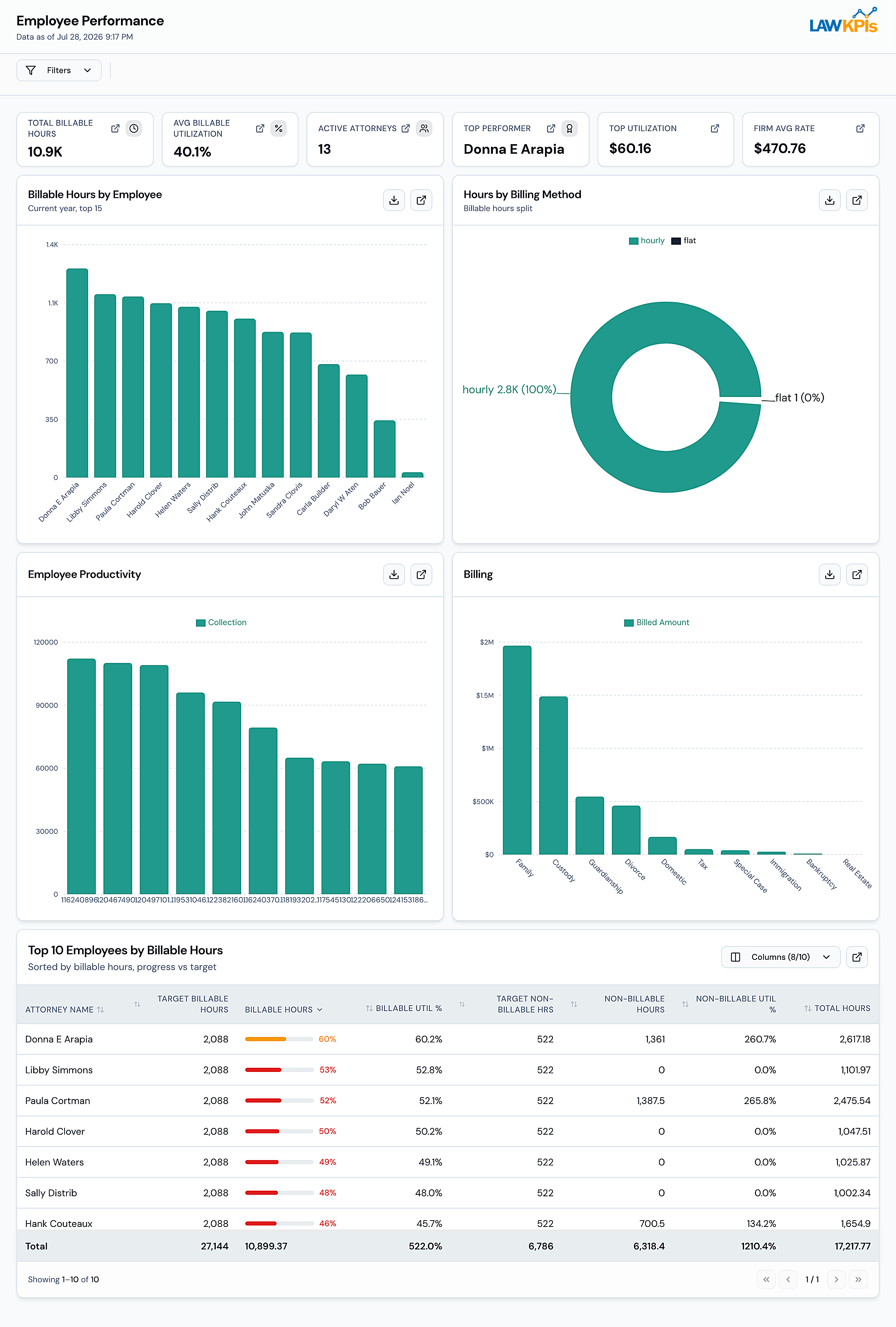Image resolution: width=896 pixels, height=1327 pixels.
Task: Expand Hours by Billing Method chart
Action: pyautogui.click(x=857, y=201)
